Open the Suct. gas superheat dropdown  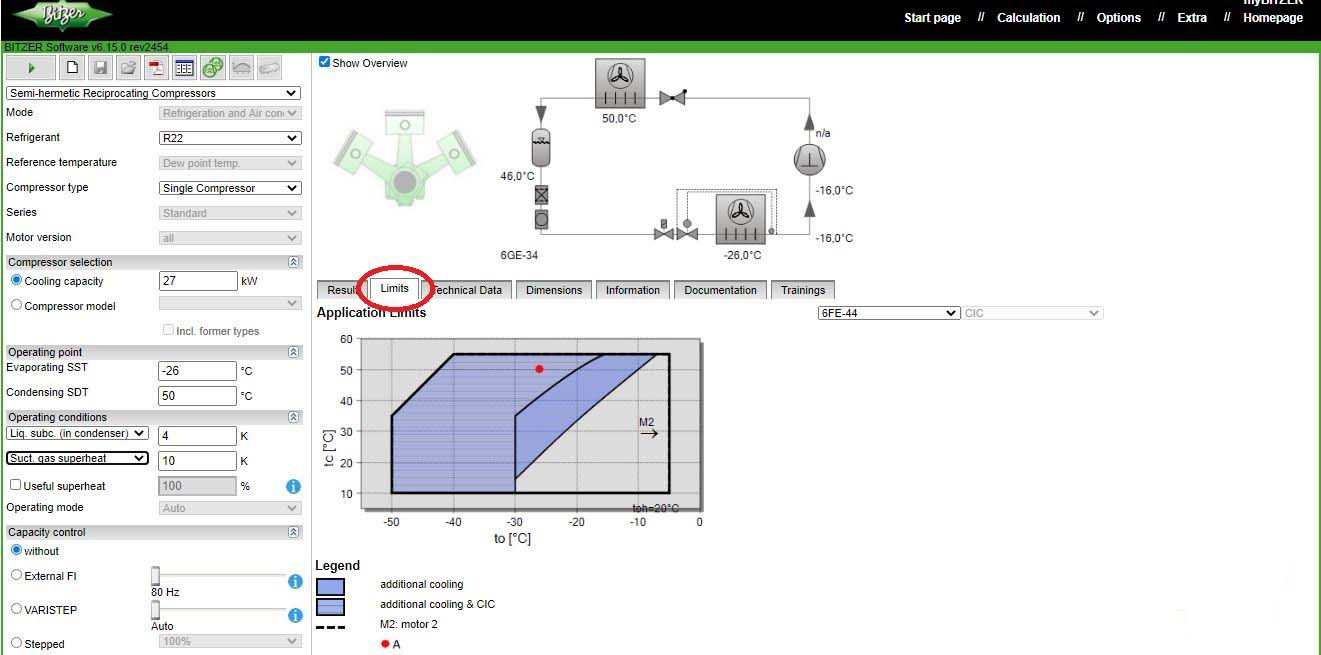click(77, 458)
